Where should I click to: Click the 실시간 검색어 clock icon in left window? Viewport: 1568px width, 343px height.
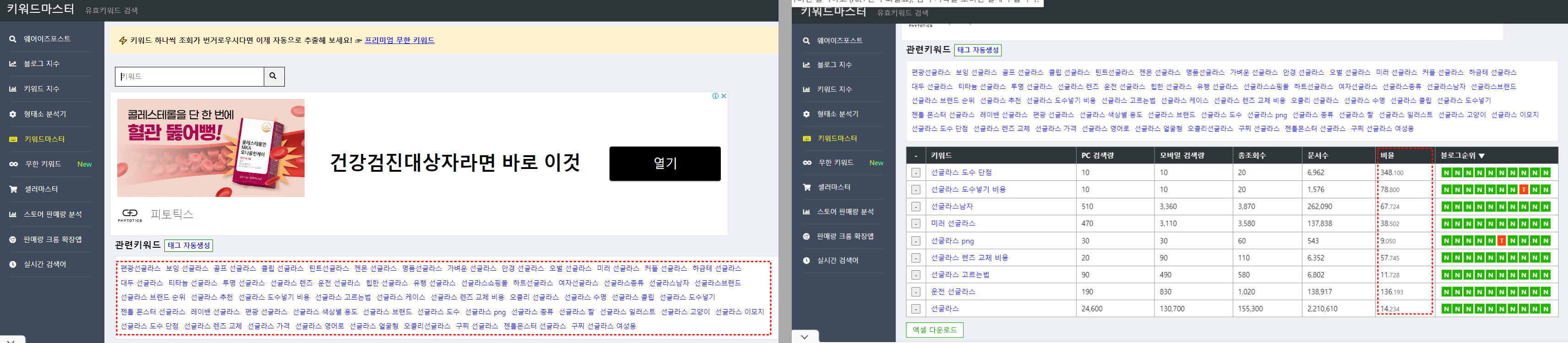point(13,265)
